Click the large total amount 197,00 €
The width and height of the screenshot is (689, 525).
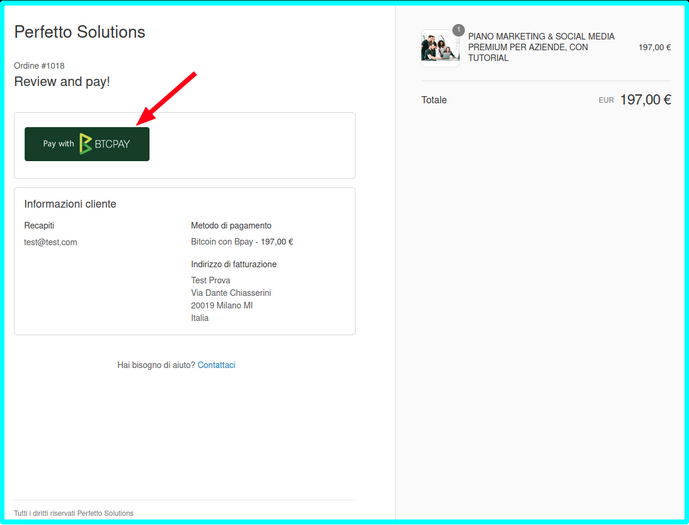(x=645, y=100)
